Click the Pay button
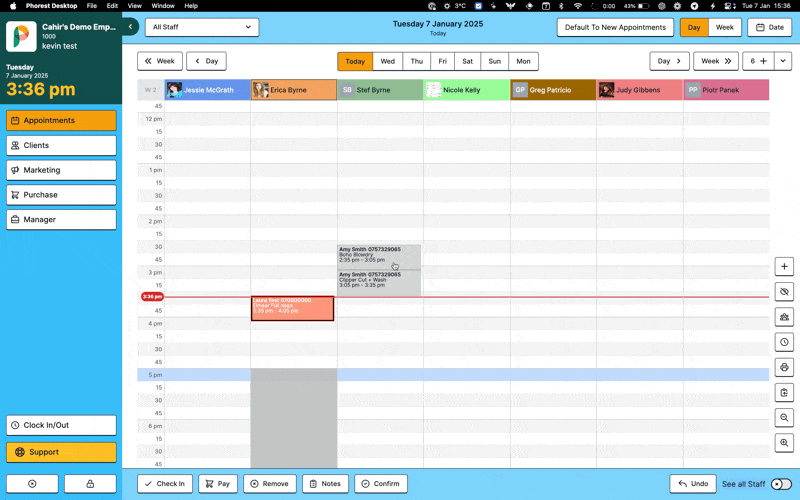This screenshot has width=800, height=500. coord(218,484)
